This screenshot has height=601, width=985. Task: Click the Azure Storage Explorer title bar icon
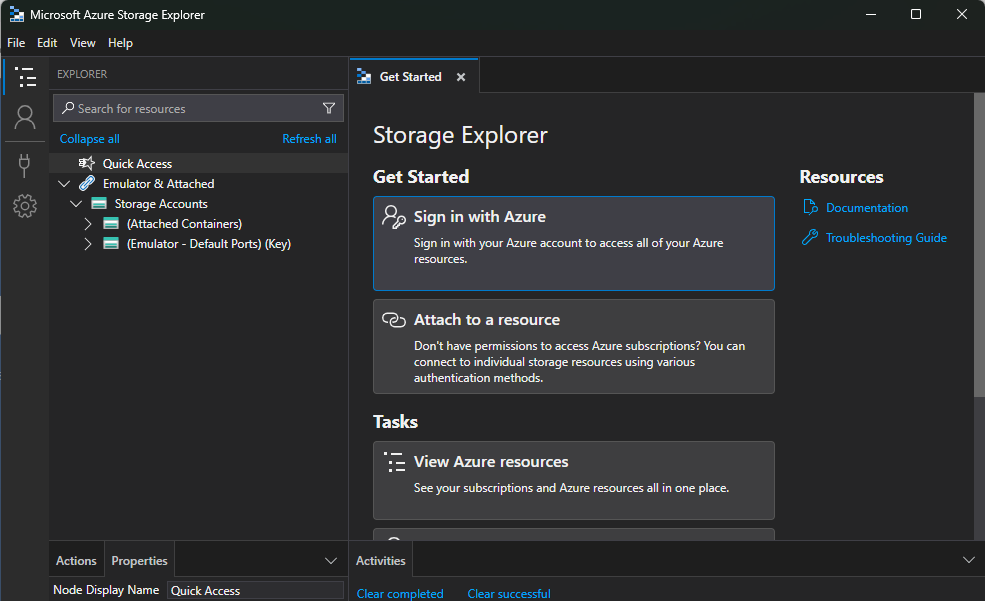16,14
